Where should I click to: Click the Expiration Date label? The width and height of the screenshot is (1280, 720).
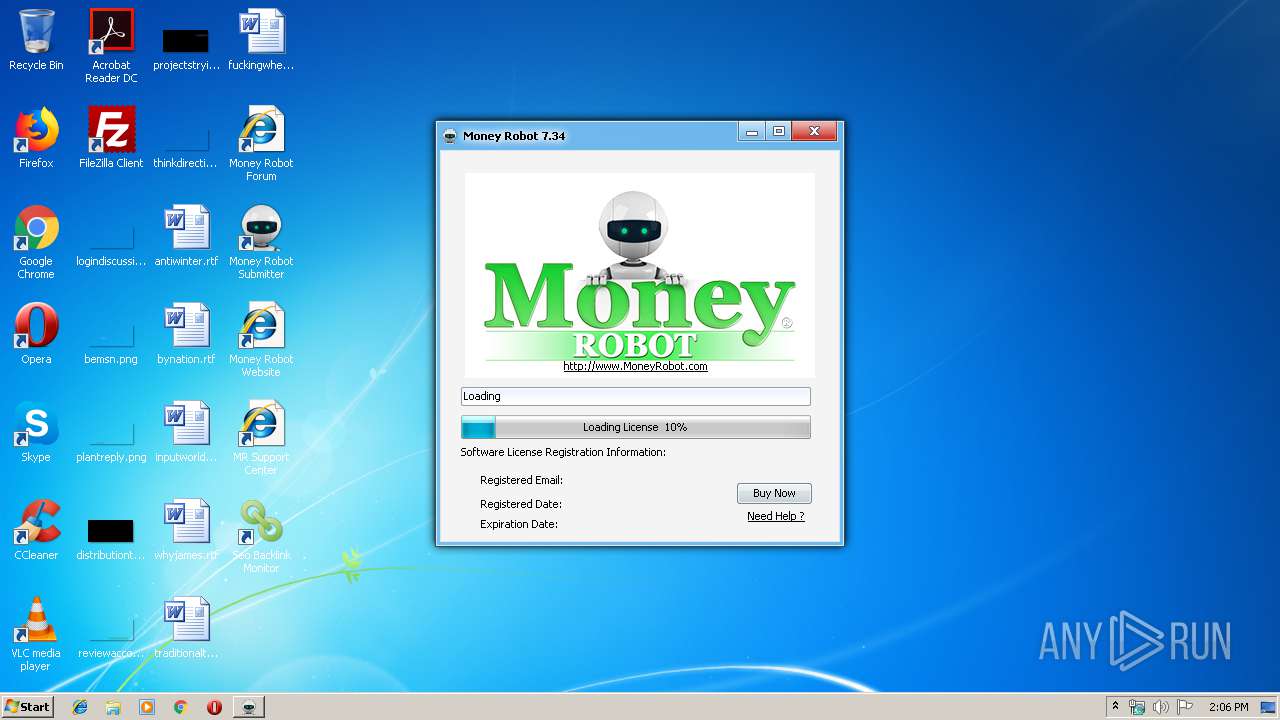tap(518, 524)
